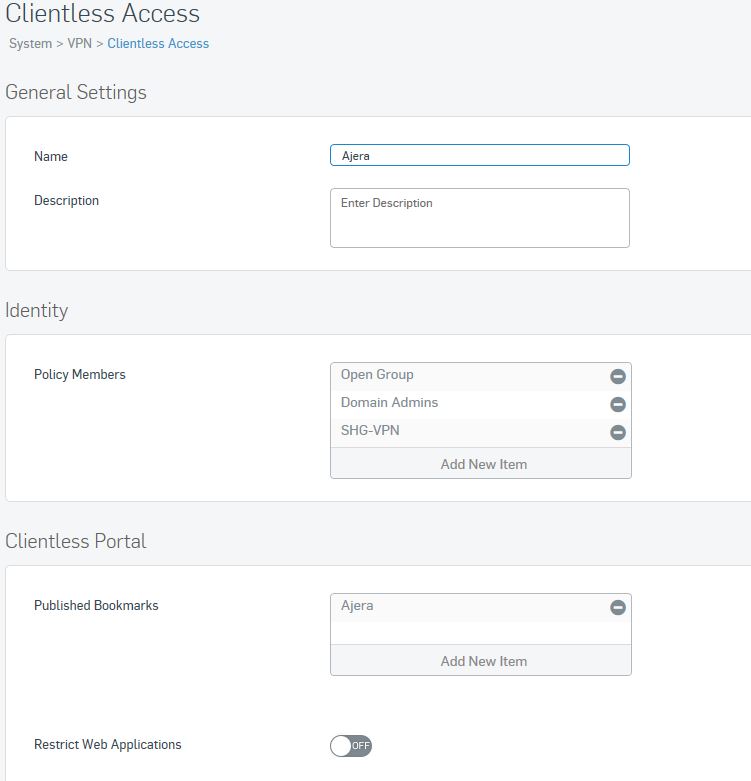751x781 pixels.
Task: Select the Domain Admins member entry
Action: tap(468, 404)
